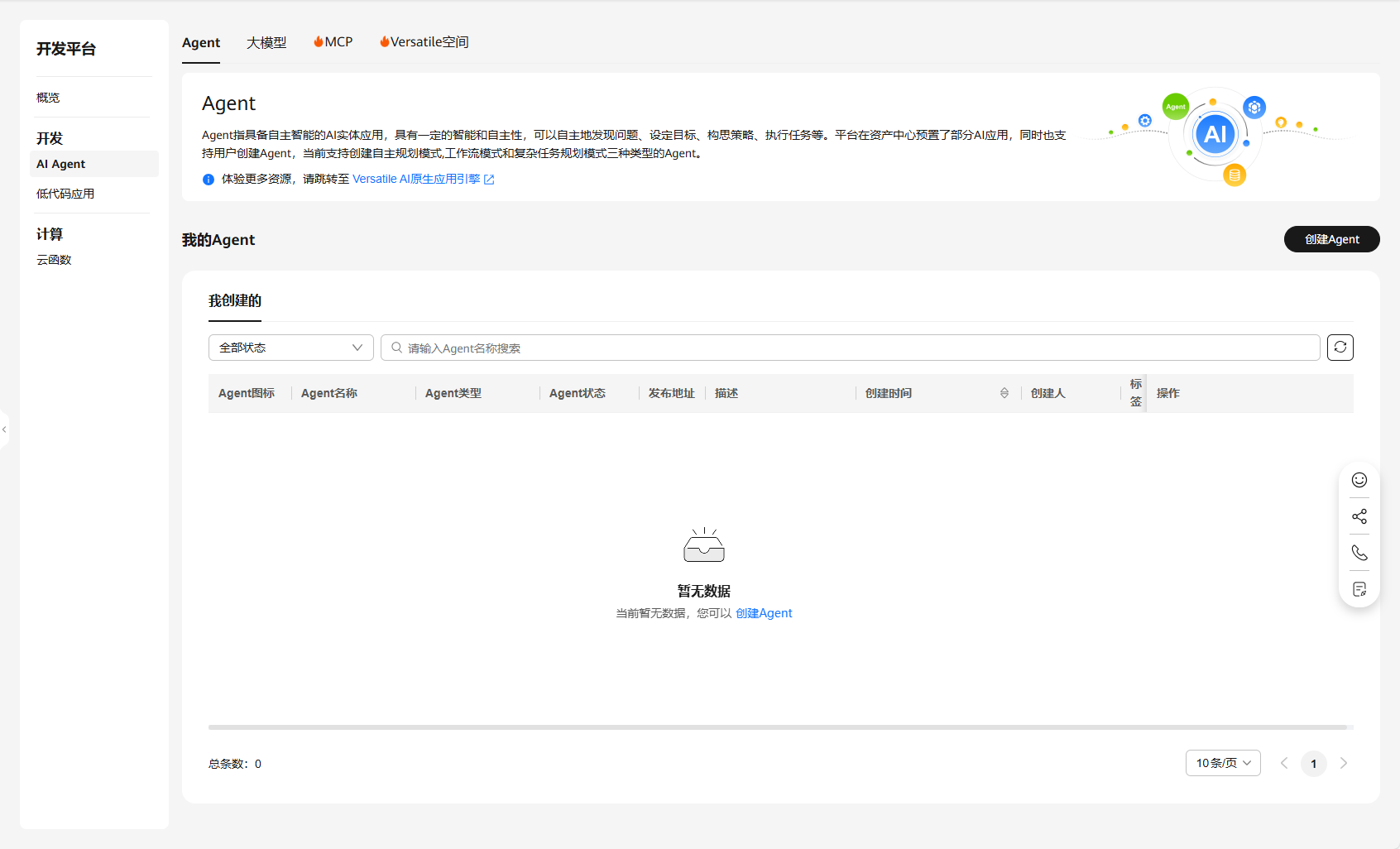
Task: Click the 标签 column header
Action: coord(1136,393)
